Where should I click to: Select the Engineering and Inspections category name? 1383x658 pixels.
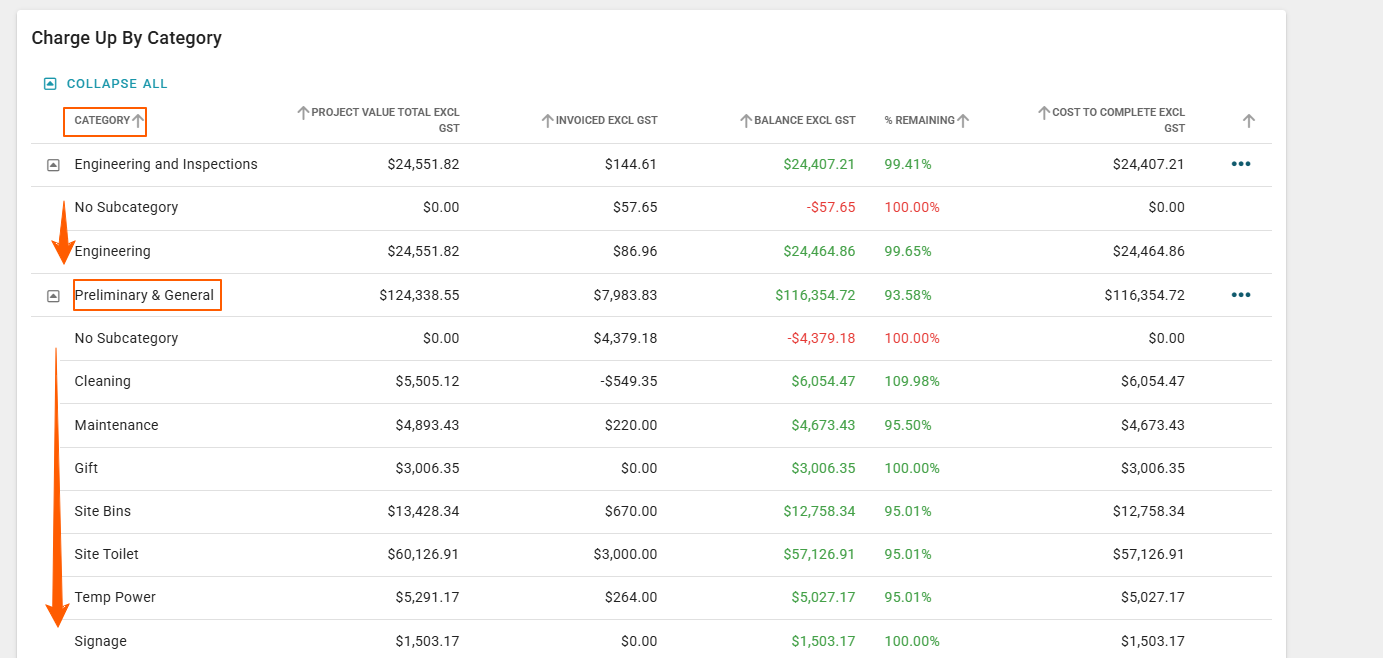click(x=166, y=164)
